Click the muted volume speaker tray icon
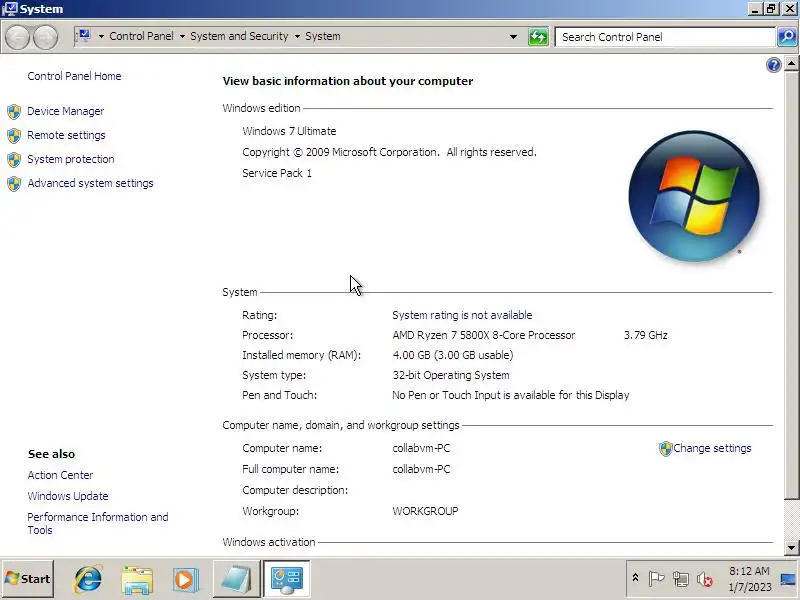 coord(705,579)
